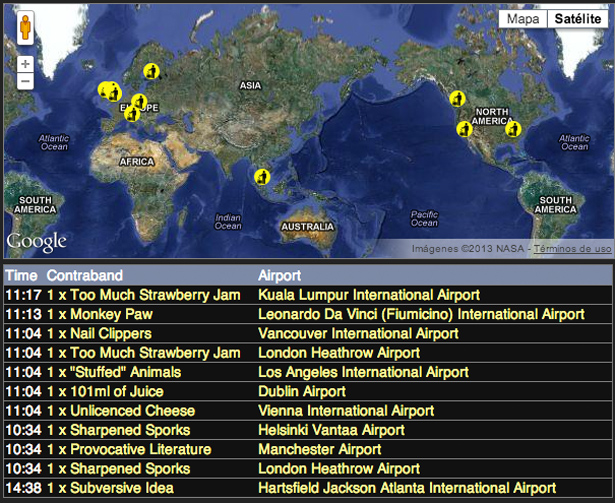The height and width of the screenshot is (503, 615).
Task: Open Términos de uso link
Action: (x=572, y=248)
